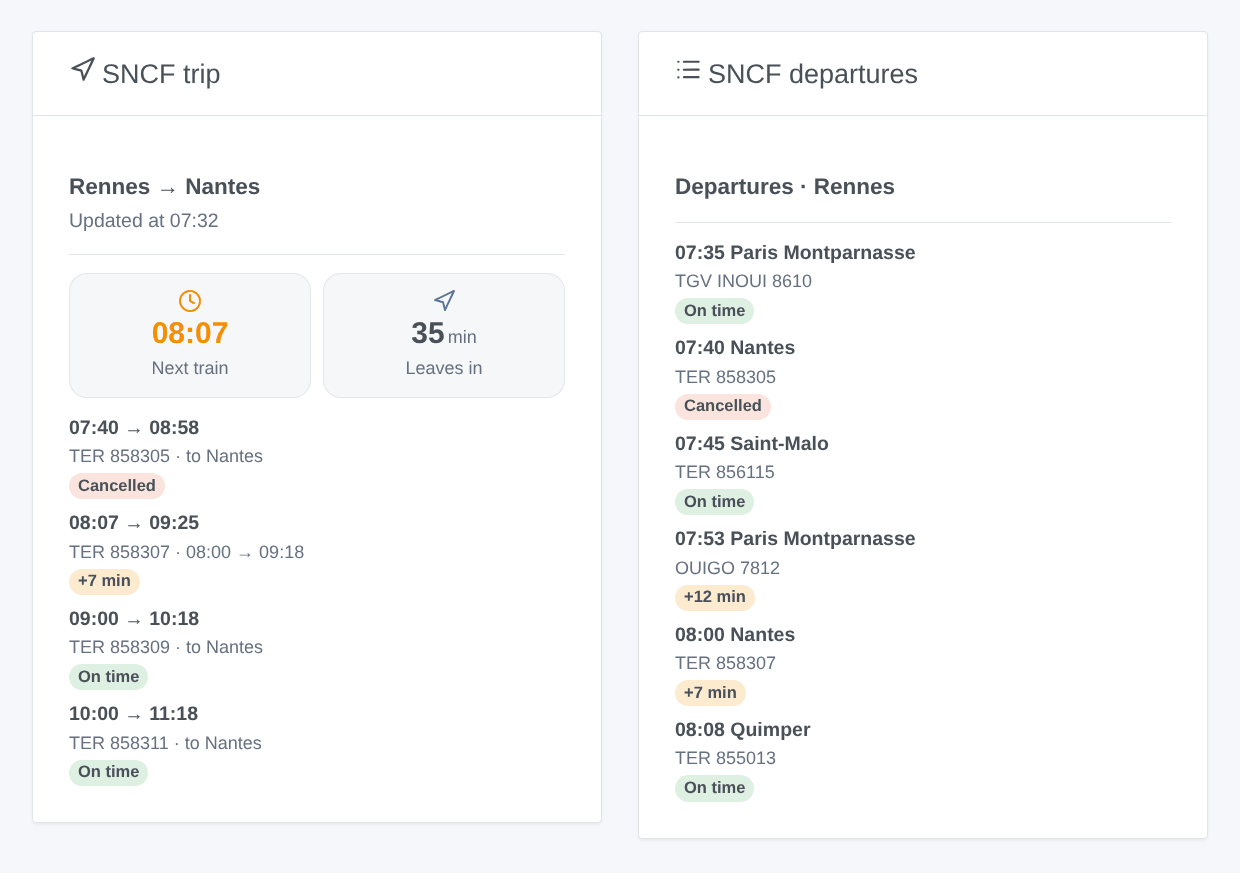This screenshot has width=1240, height=873.
Task: Click the Rennes → Nantes heading
Action: [x=164, y=187]
